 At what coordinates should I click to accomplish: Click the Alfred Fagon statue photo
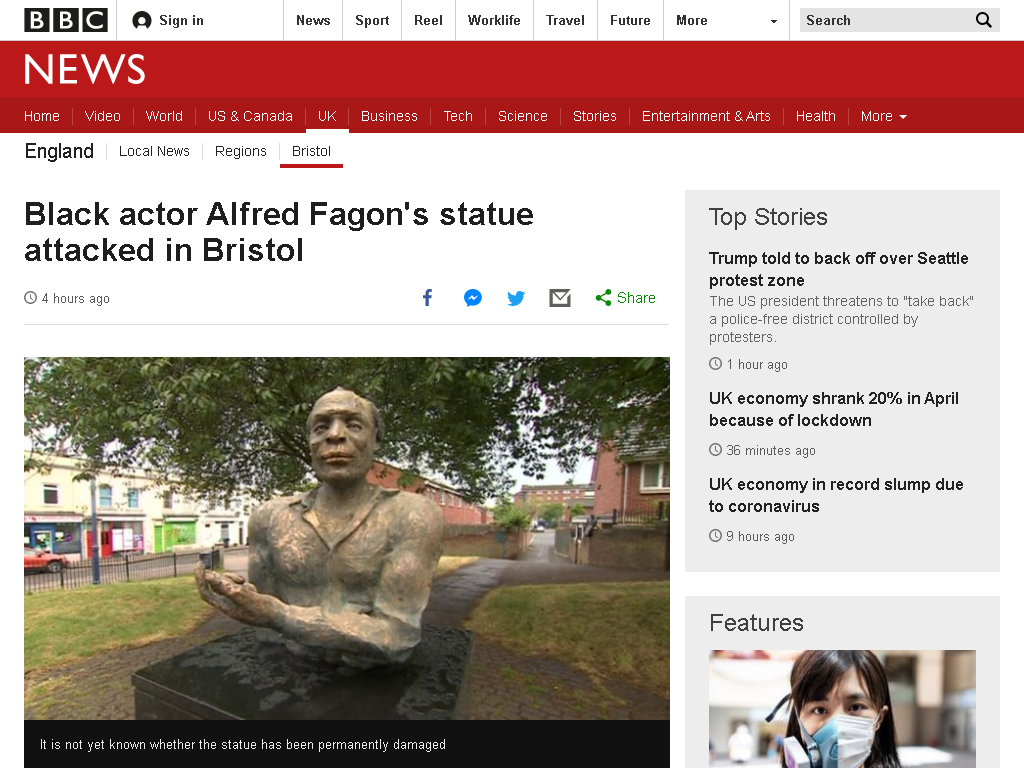347,538
